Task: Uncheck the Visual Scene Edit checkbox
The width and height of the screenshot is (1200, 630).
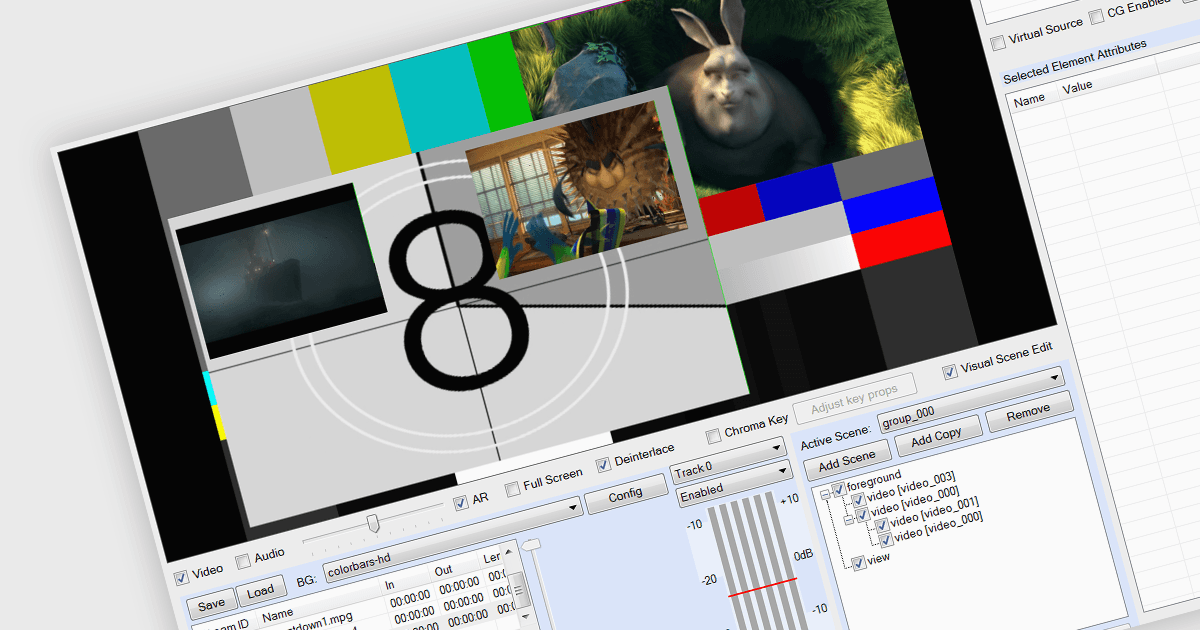Action: 950,371
